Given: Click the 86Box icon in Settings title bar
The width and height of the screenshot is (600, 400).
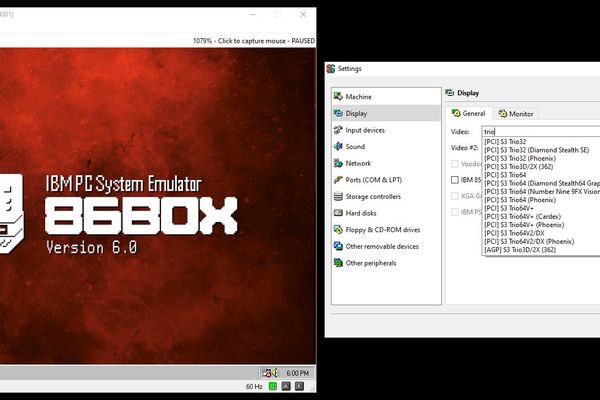Looking at the screenshot, I should click(331, 69).
